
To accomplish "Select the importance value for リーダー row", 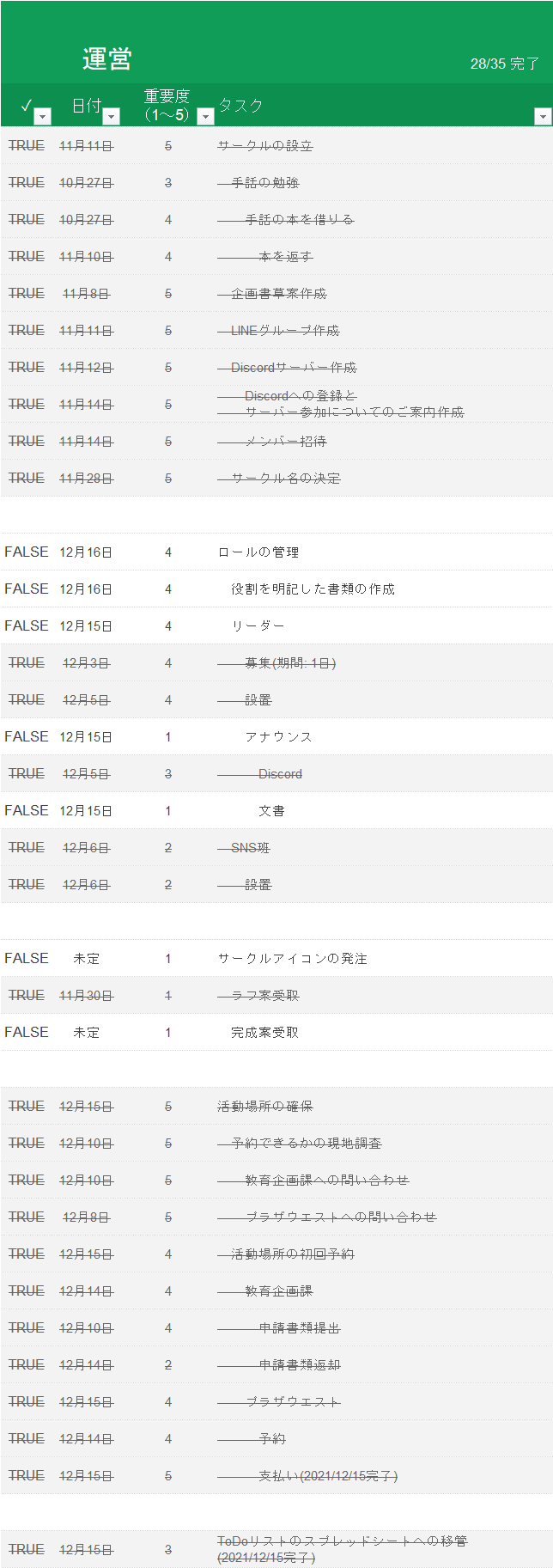I will tap(168, 626).
